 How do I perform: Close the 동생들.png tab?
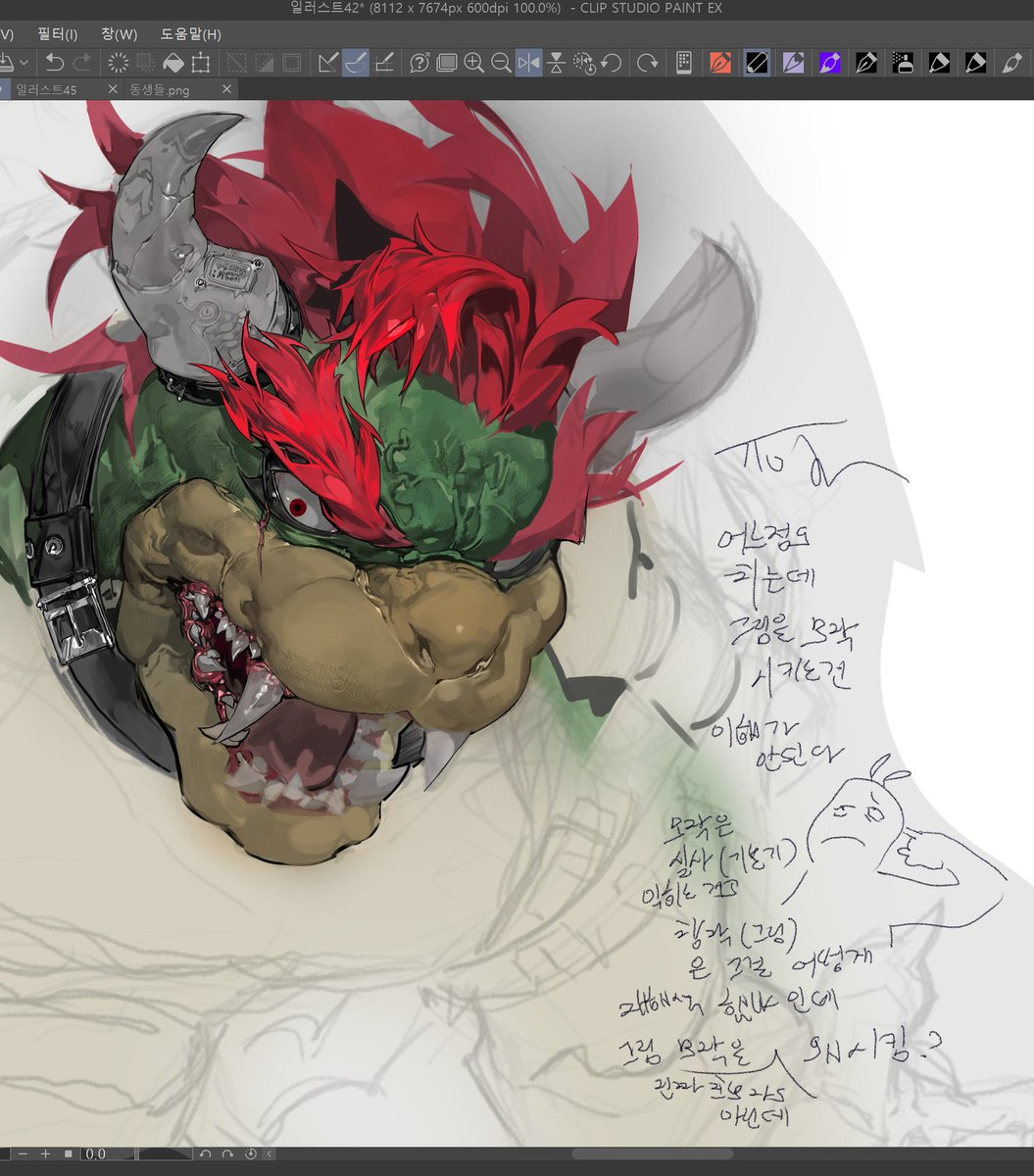[x=227, y=89]
